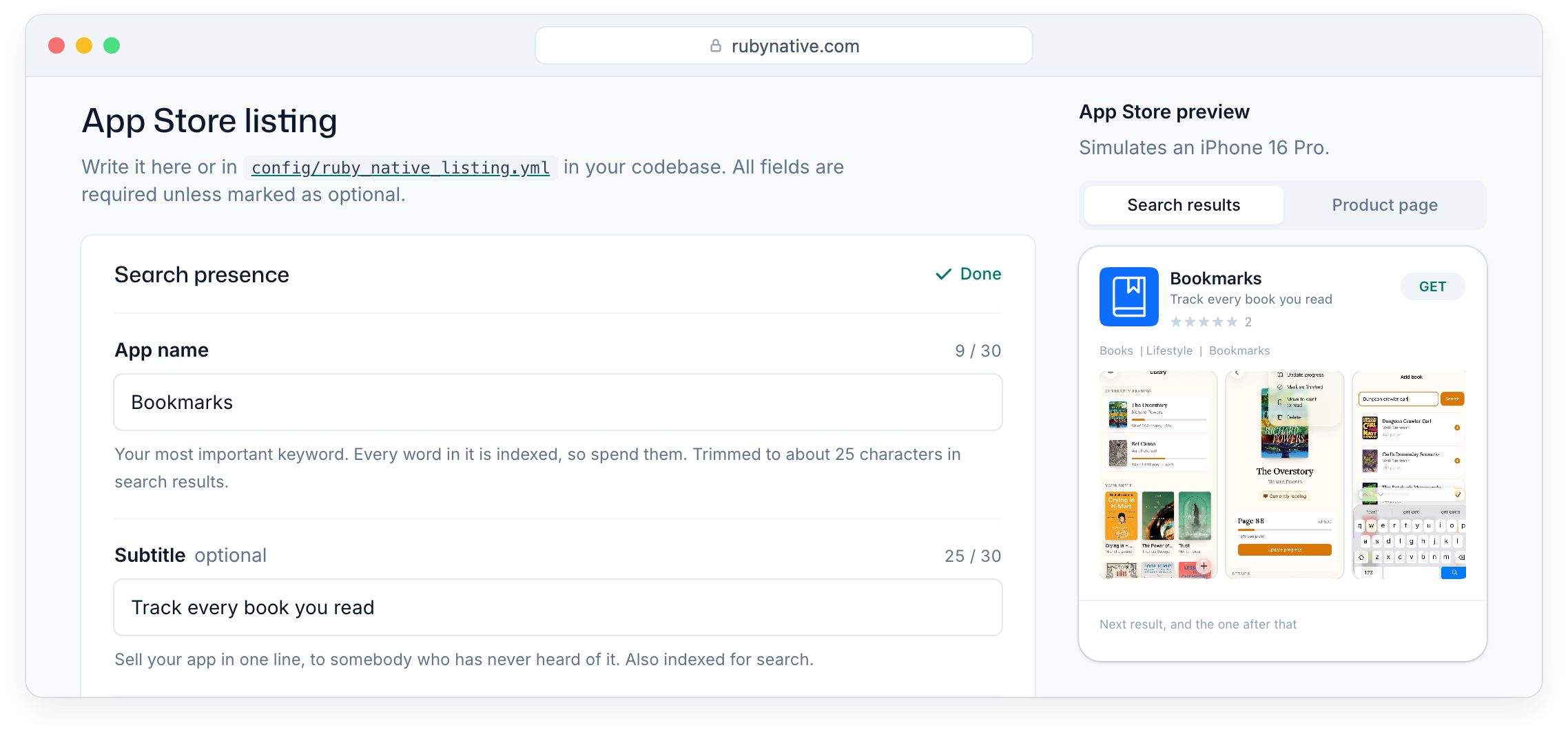Click the yellow minimize window button

[84, 45]
